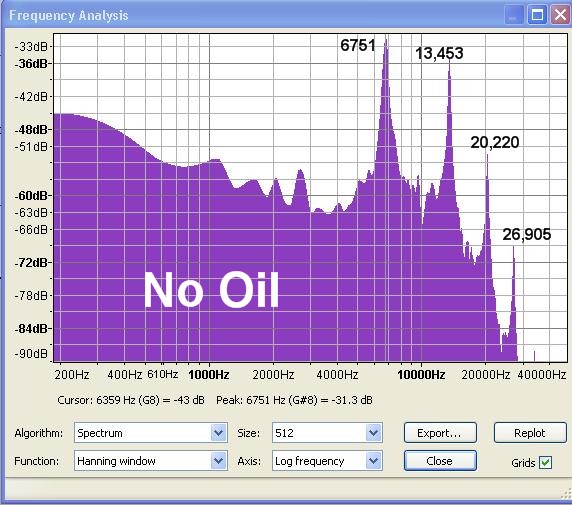Close window with red X icon
Image resolution: width=572 pixels, height=505 pixels.
(x=560, y=15)
